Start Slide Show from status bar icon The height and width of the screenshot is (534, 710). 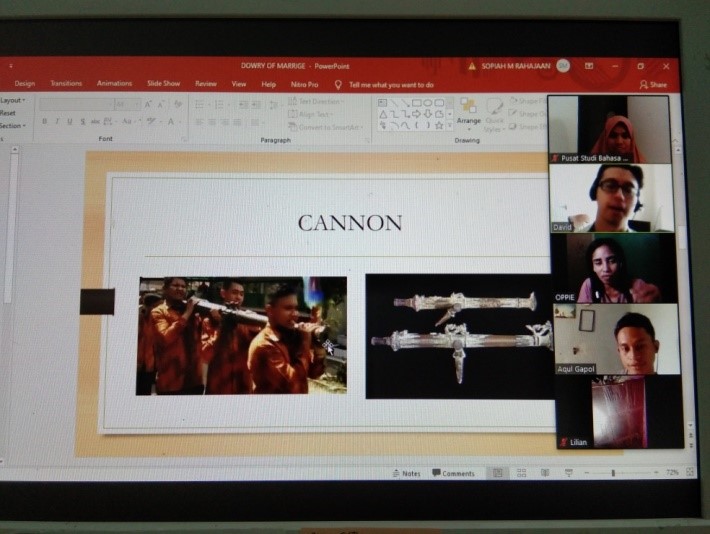[x=569, y=473]
